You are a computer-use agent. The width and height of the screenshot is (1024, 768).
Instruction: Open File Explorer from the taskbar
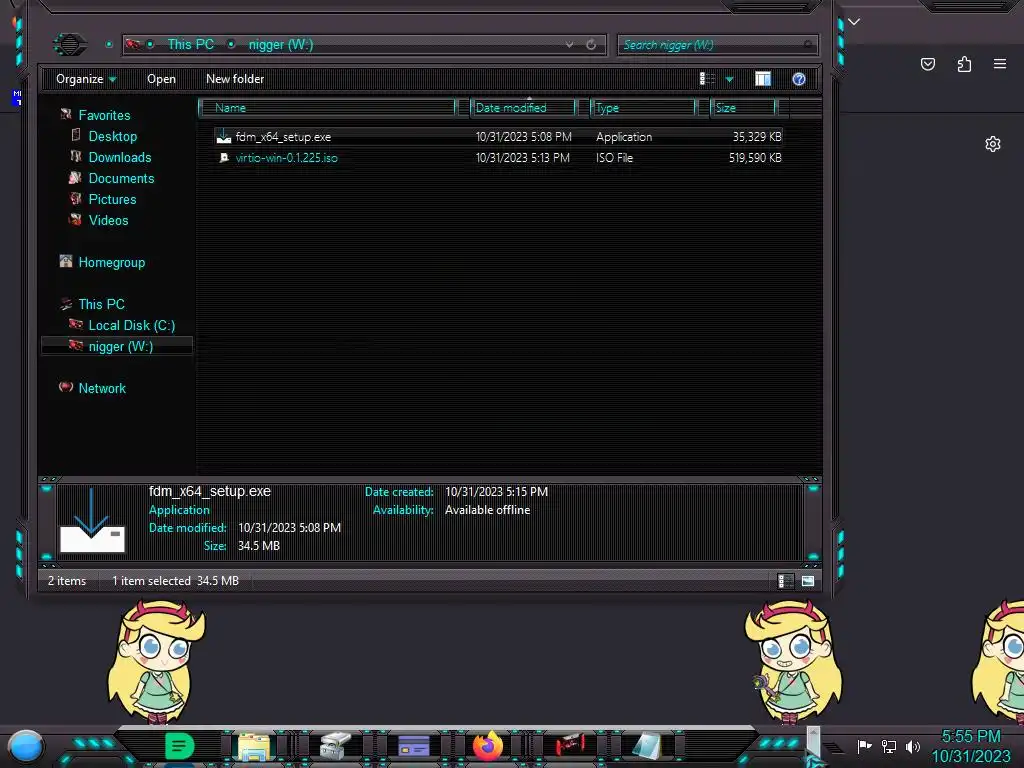[x=254, y=746]
